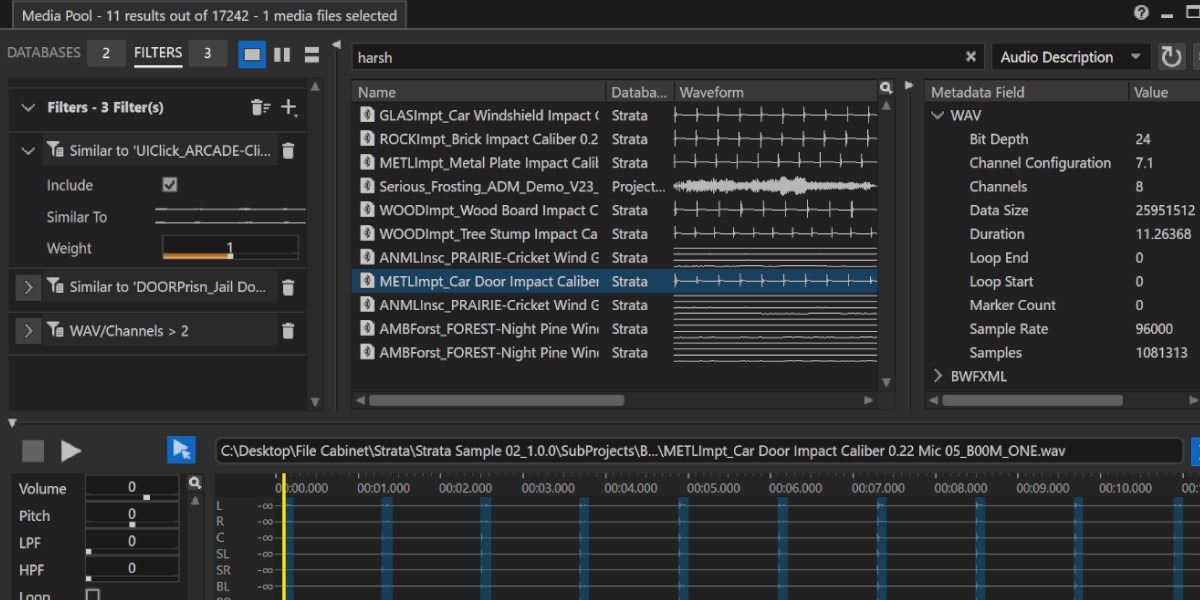
Task: Expand the 'Similar to DOORPrisn_Jail' filter
Action: (28, 287)
